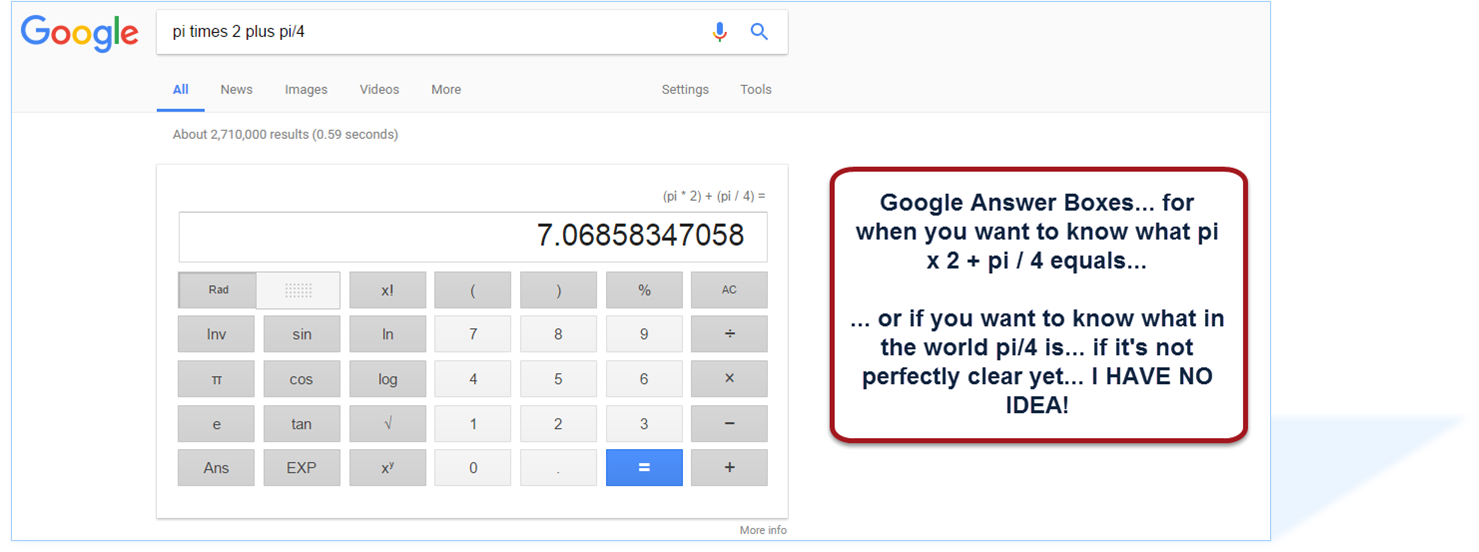
Task: Open the More search categories menu
Action: 446,90
